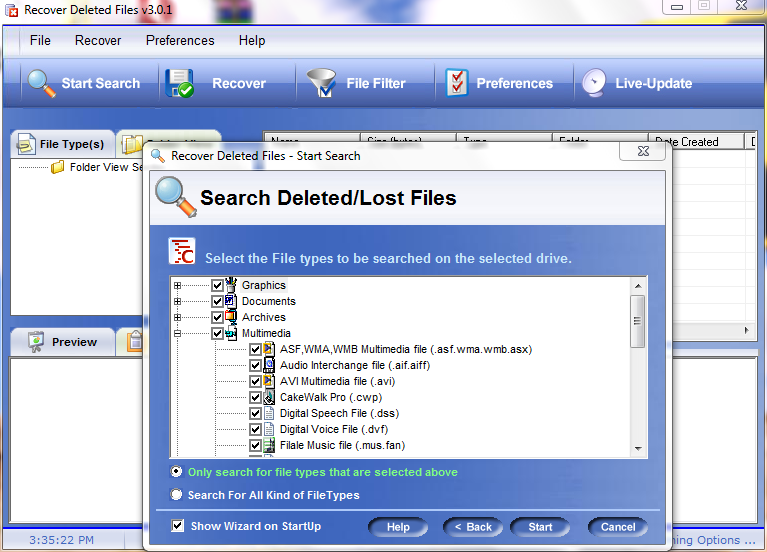The height and width of the screenshot is (552, 767).
Task: Click the Graphics category icon in tree
Action: click(231, 285)
